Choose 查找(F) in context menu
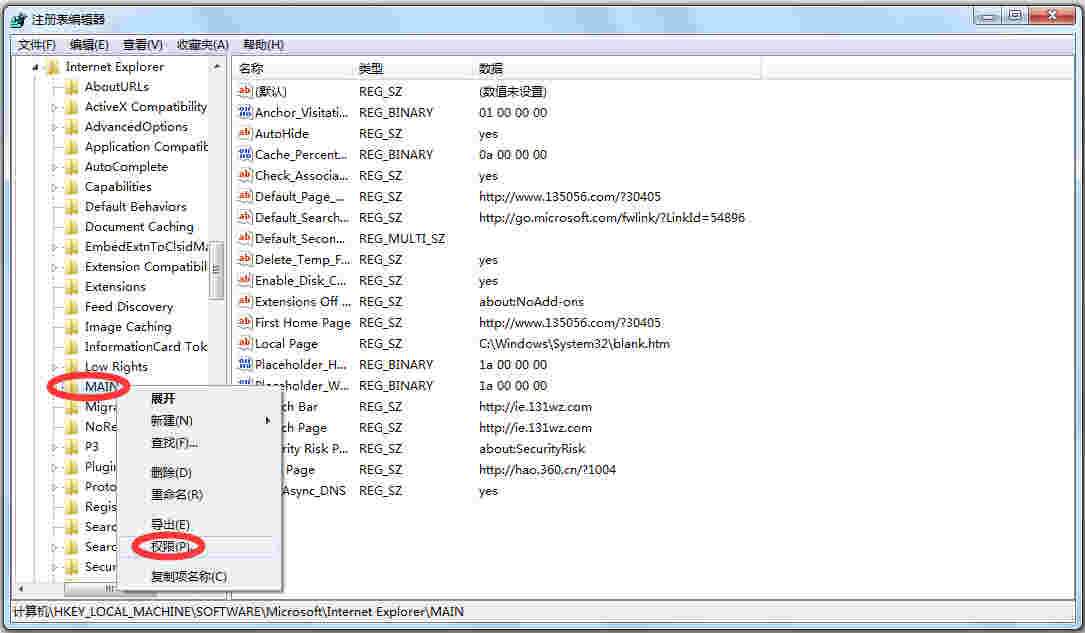 click(x=200, y=443)
